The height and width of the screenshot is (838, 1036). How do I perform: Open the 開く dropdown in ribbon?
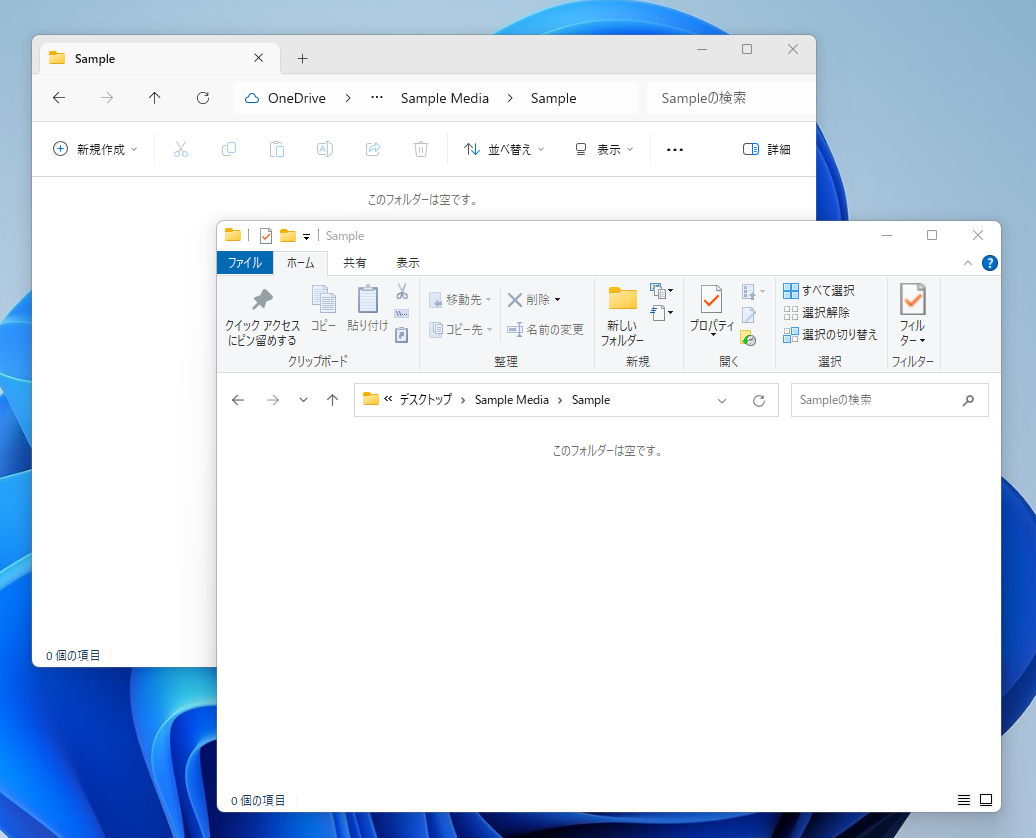(753, 291)
